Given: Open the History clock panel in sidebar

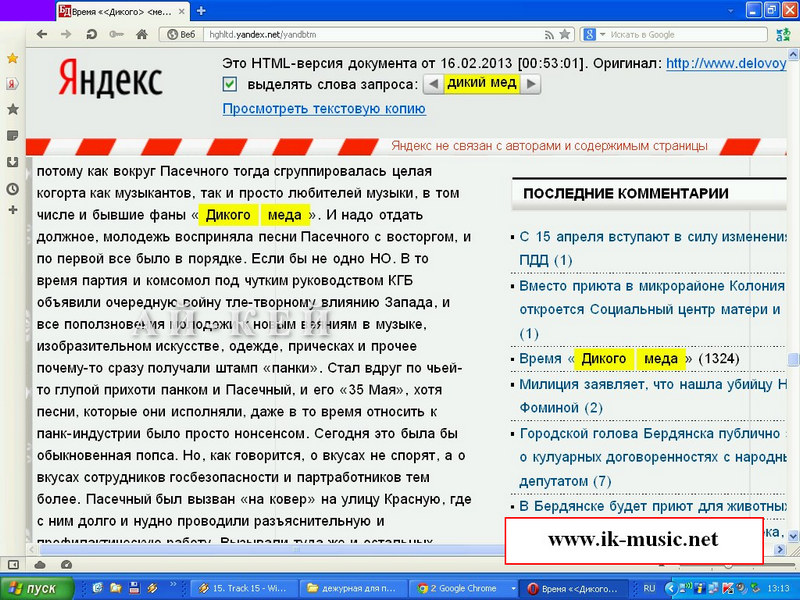Looking at the screenshot, I should [x=12, y=188].
